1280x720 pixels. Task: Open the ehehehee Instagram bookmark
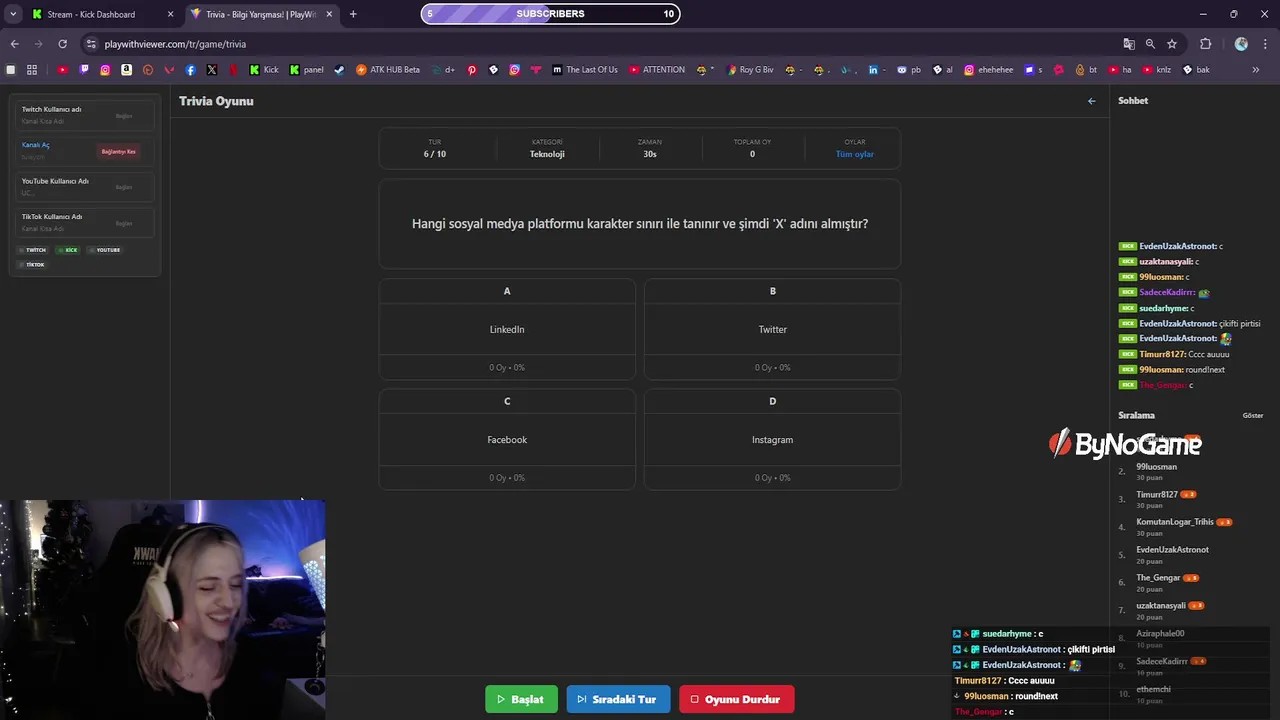[987, 70]
